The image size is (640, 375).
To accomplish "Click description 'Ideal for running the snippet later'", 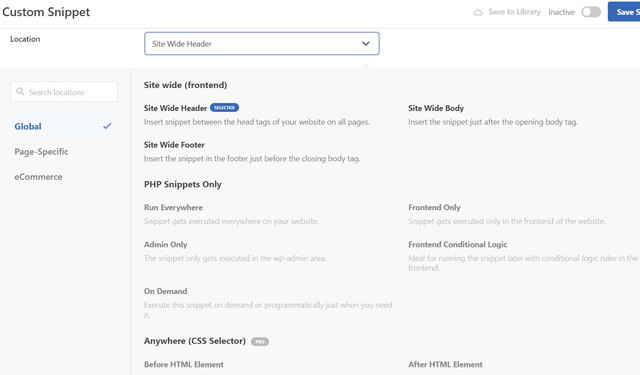I will pos(523,263).
